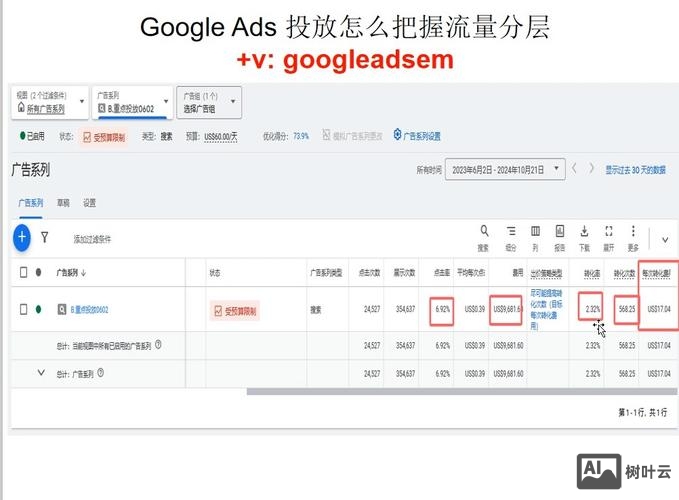Click the 添加过滤条件 filter field

click(92, 239)
